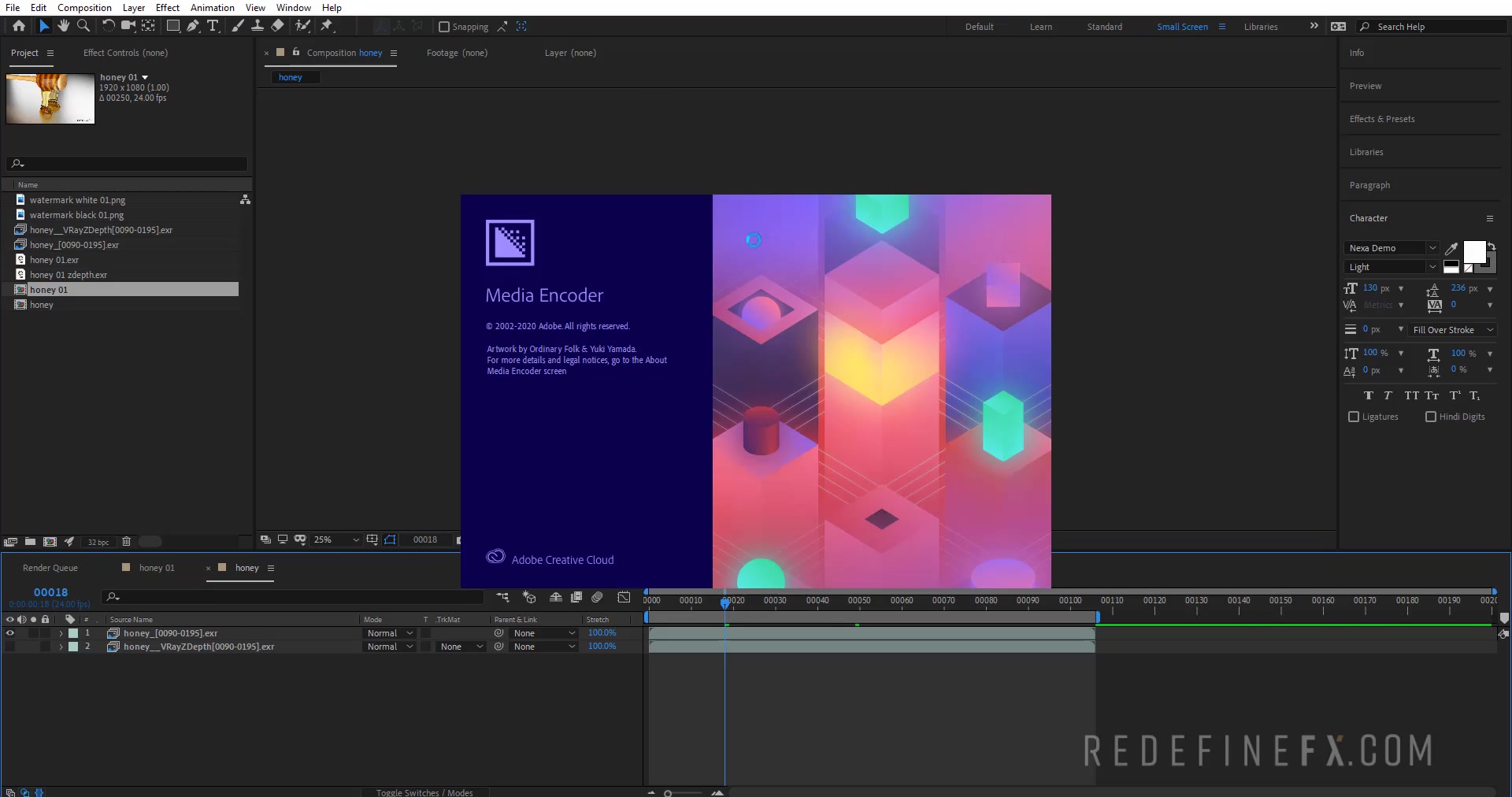Image resolution: width=1512 pixels, height=797 pixels.
Task: Select the Roto Brush tool
Action: click(x=302, y=26)
